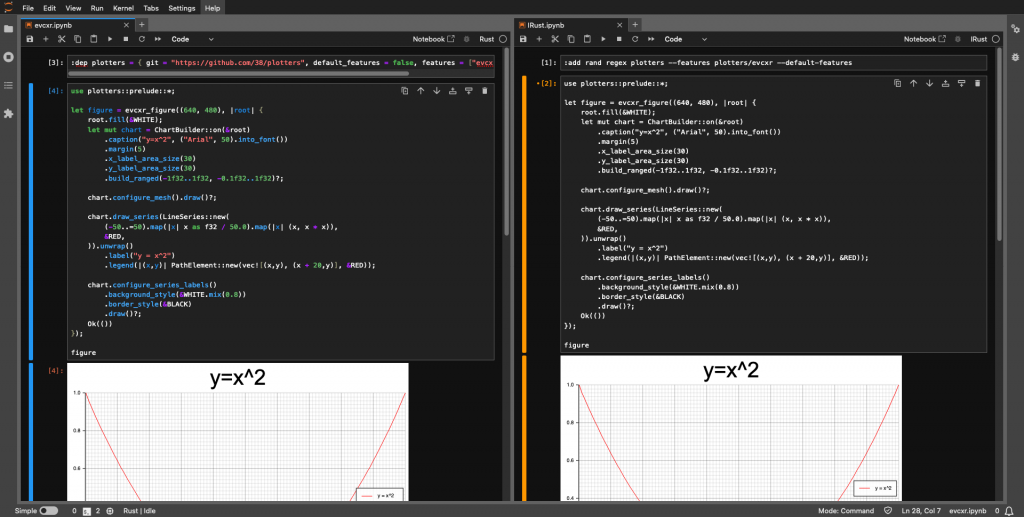This screenshot has height=517, width=1024.
Task: Open the Settings menu
Action: (182, 8)
